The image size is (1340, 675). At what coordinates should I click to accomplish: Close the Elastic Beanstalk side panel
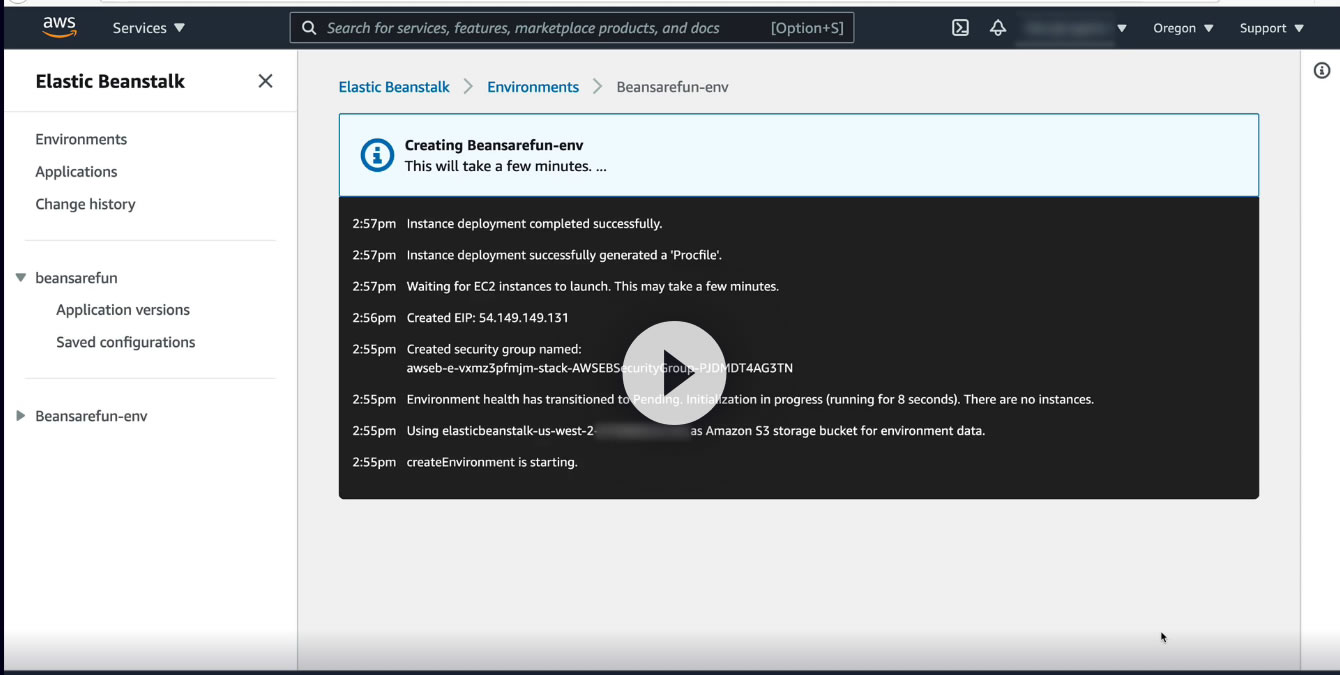[265, 81]
